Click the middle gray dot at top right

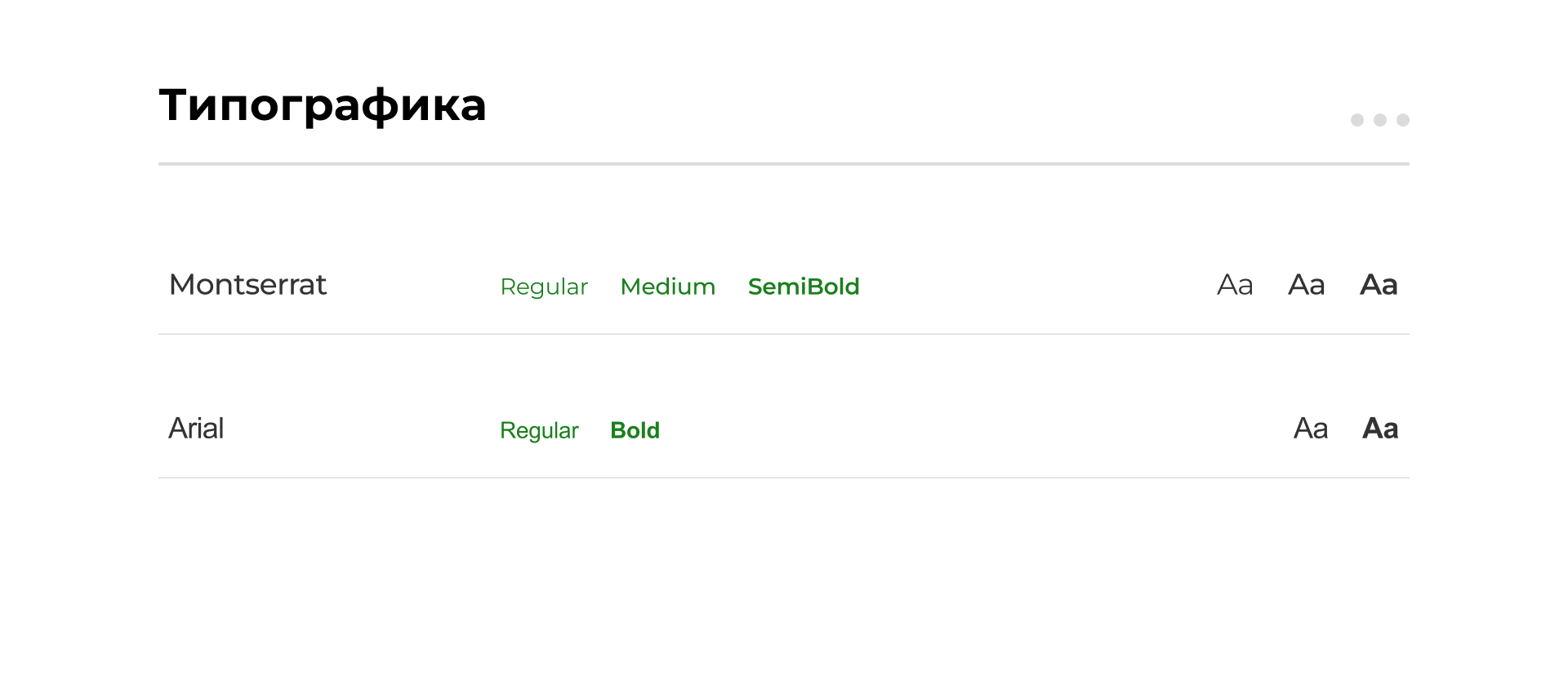[1380, 120]
